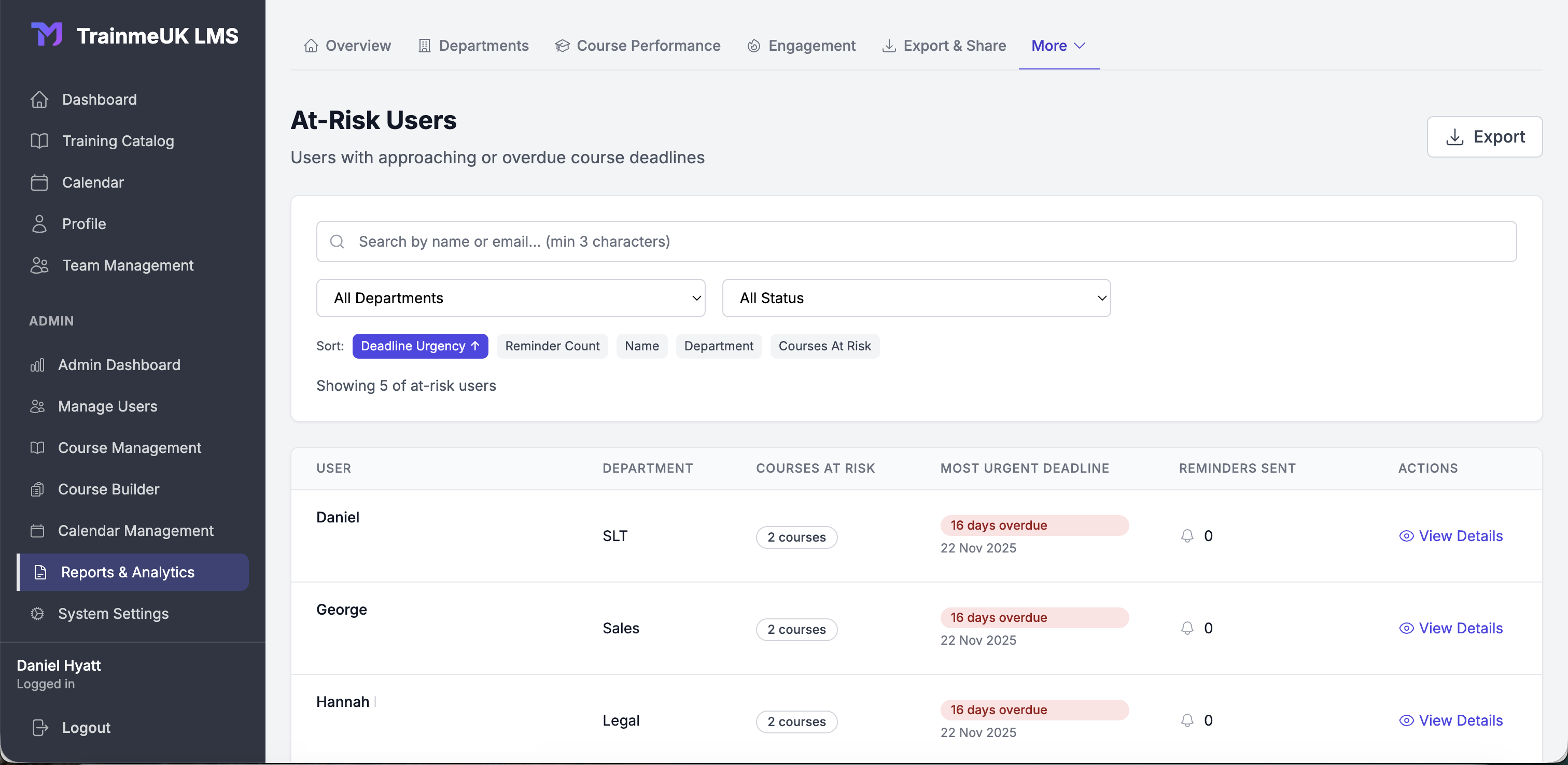This screenshot has height=765, width=1568.
Task: Click the Manage Users icon
Action: coord(37,406)
